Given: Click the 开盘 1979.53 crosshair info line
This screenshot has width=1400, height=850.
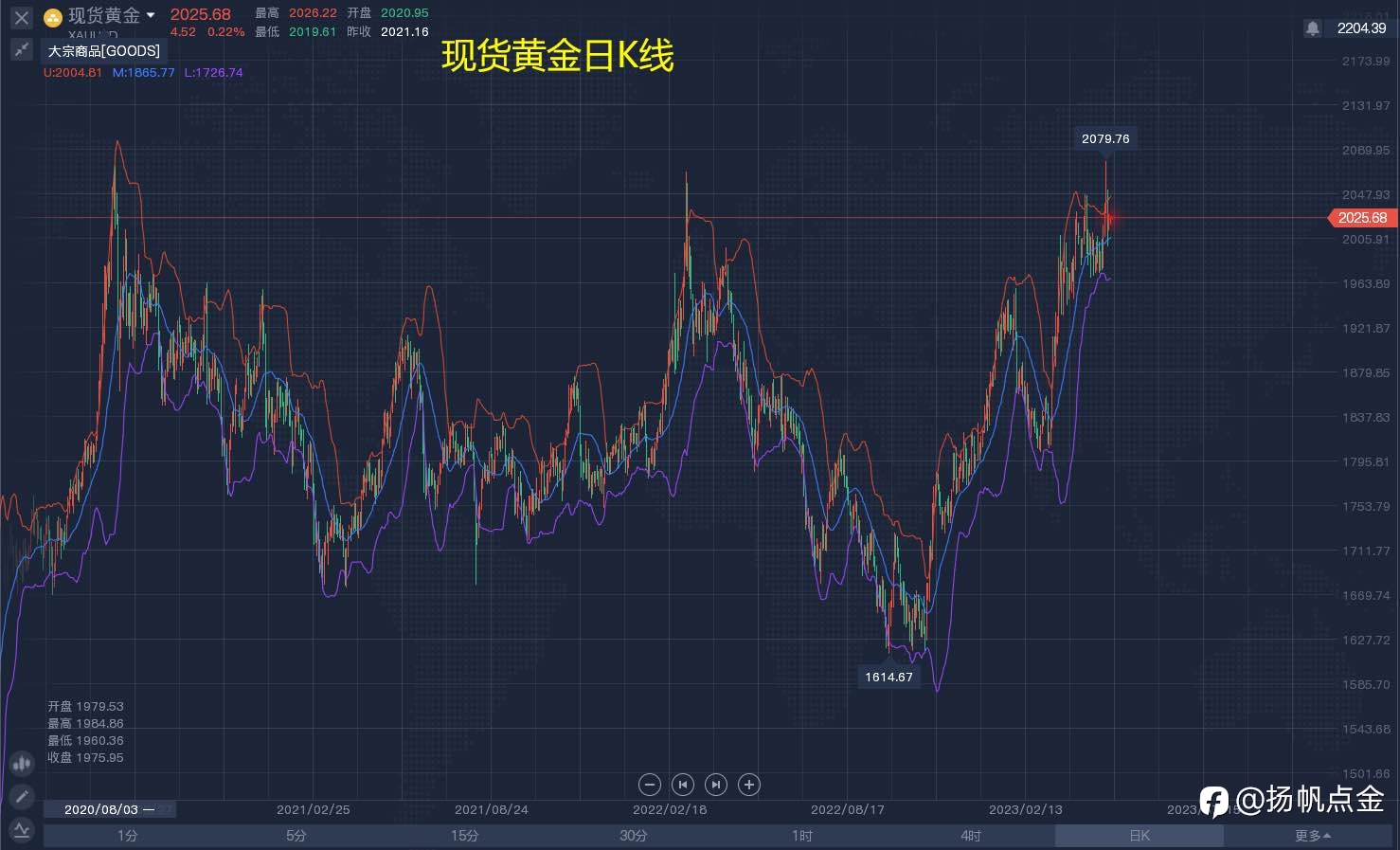Looking at the screenshot, I should [x=85, y=707].
